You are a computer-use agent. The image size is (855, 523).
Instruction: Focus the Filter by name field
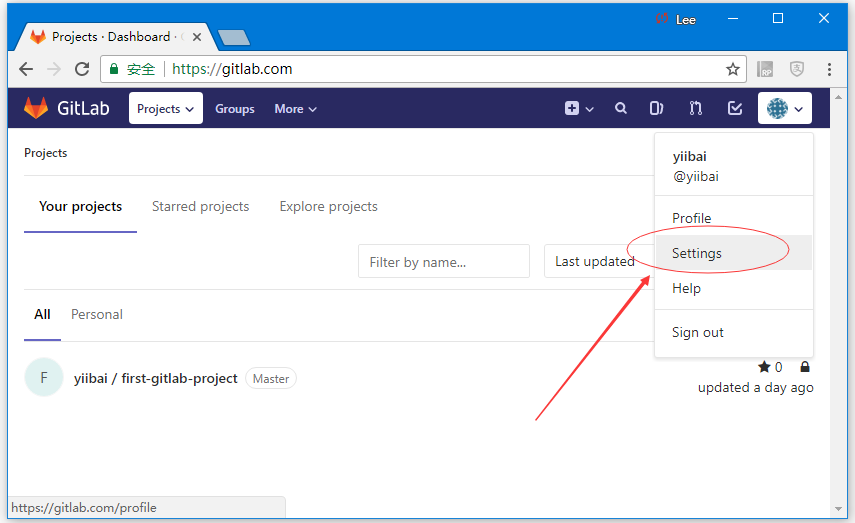(x=443, y=262)
